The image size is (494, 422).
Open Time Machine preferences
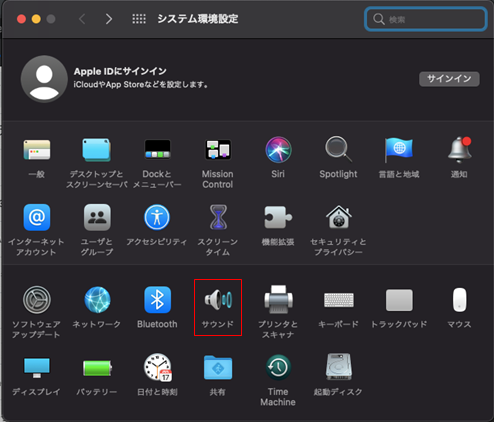point(278,367)
